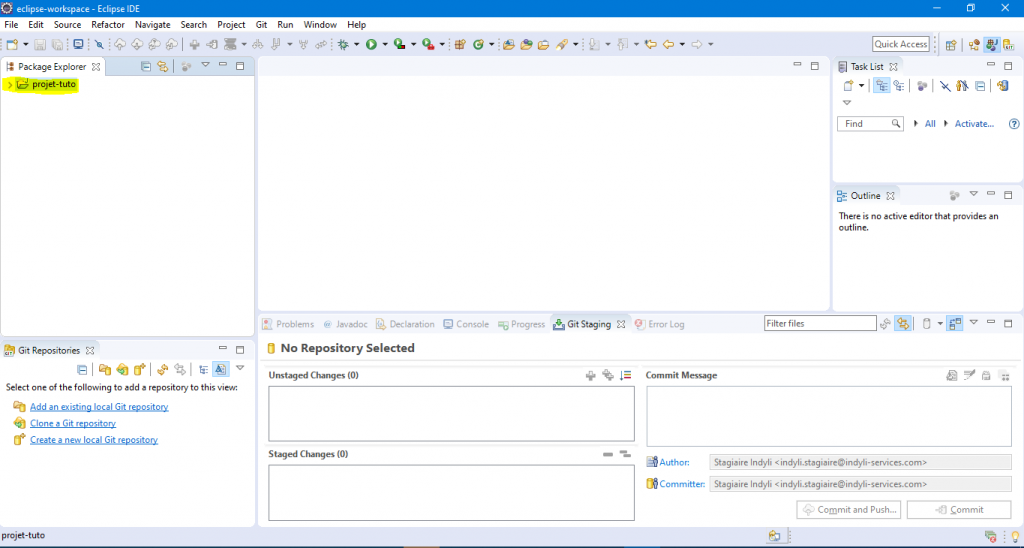1024x548 pixels.
Task: Open the New wizard dropdown arrow
Action: pos(25,44)
